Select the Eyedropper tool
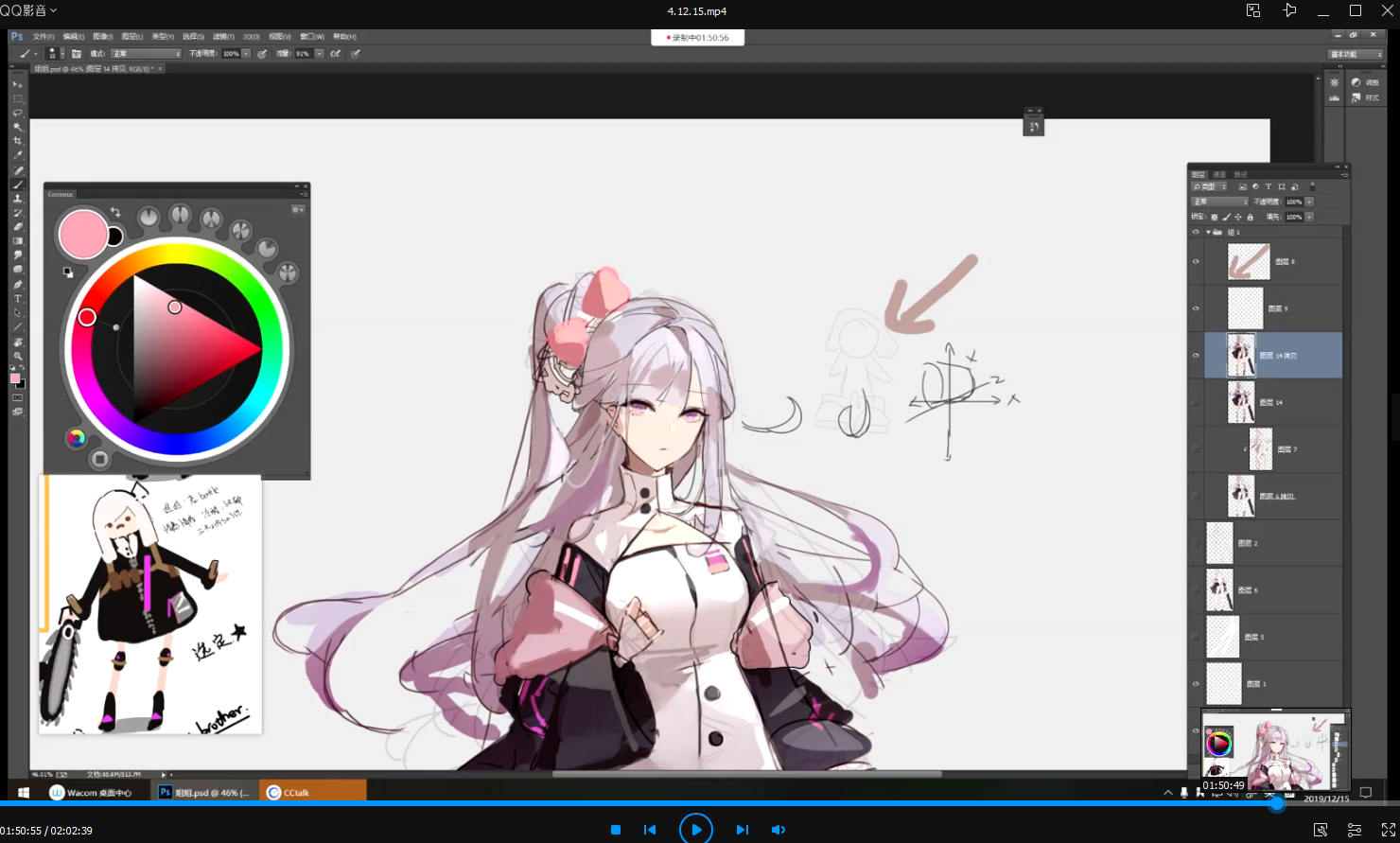This screenshot has width=1400, height=843. tap(17, 155)
